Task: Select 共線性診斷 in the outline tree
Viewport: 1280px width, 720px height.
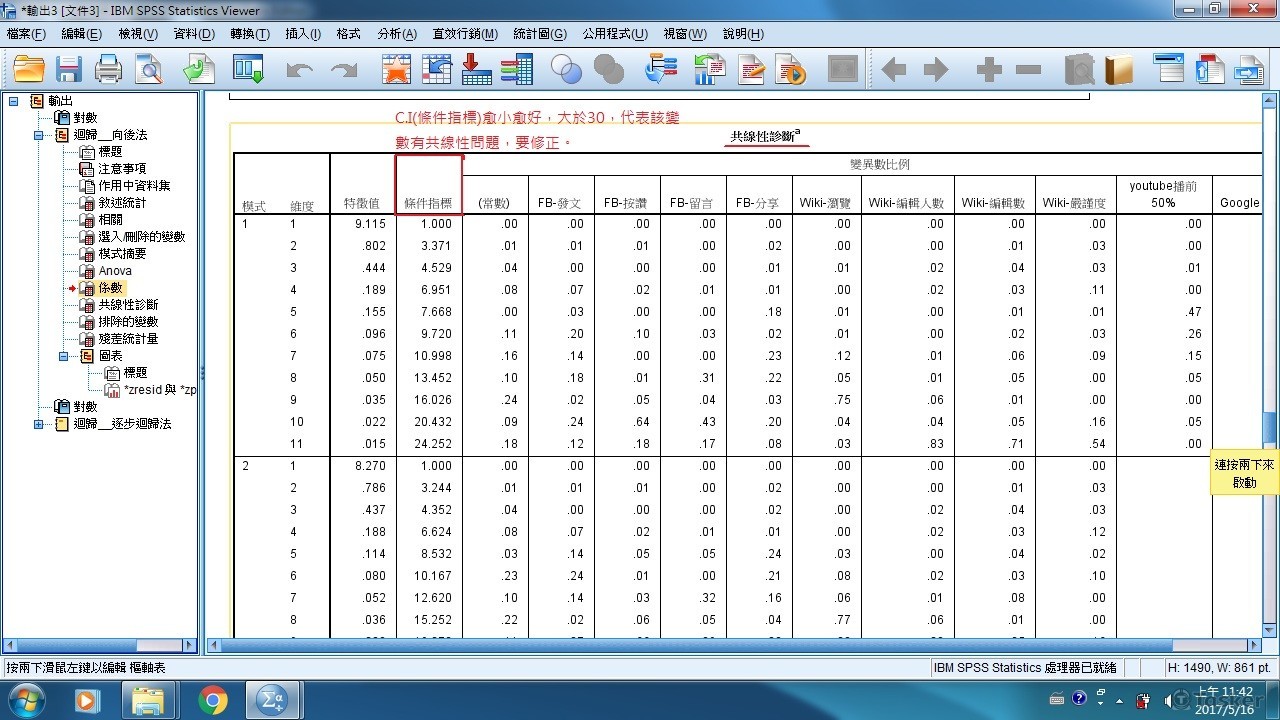Action: click(x=127, y=305)
